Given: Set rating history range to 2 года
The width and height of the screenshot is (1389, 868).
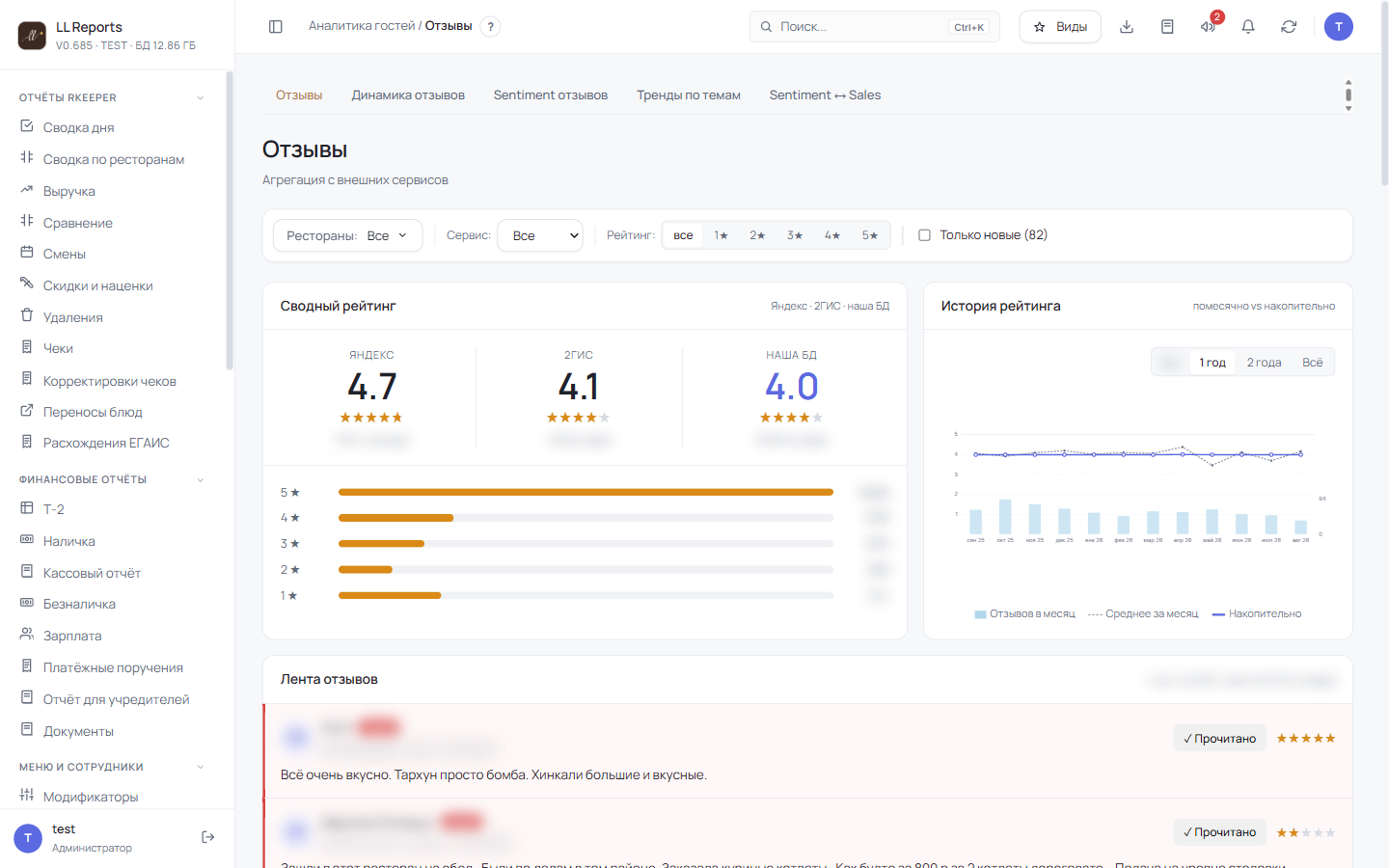Looking at the screenshot, I should (x=1264, y=363).
